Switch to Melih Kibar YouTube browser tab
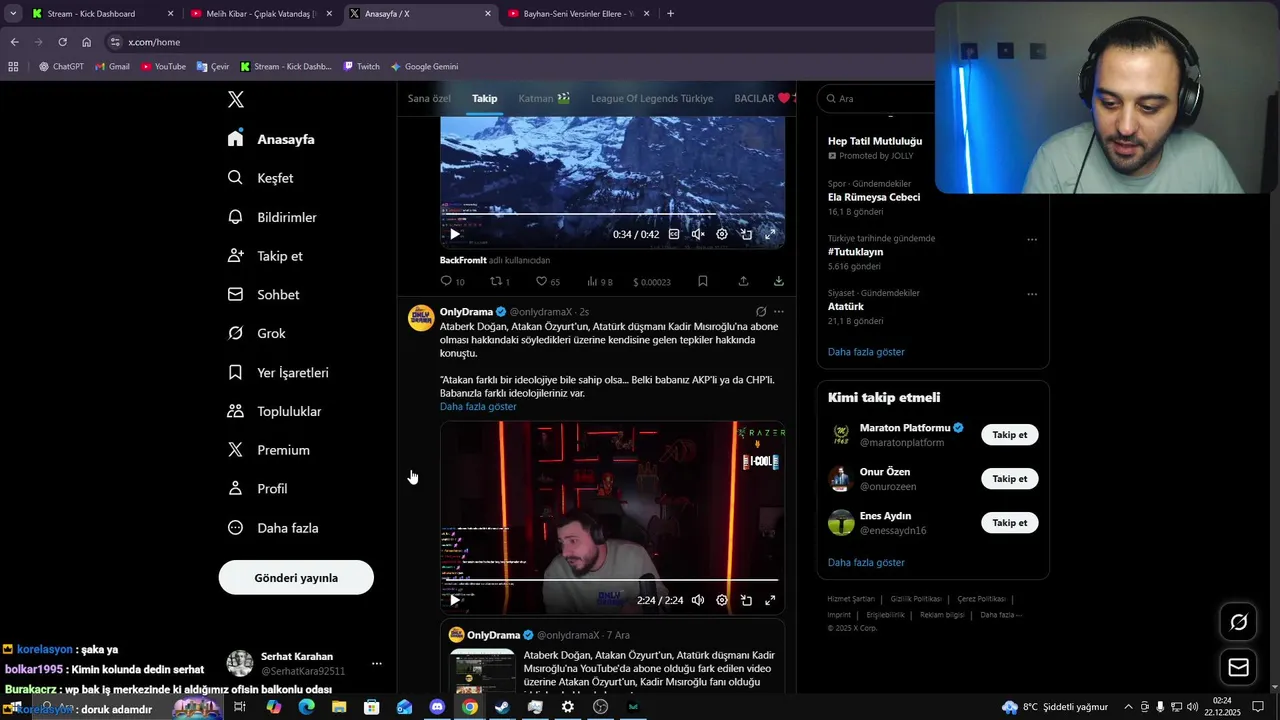The image size is (1280, 720). pyautogui.click(x=262, y=14)
